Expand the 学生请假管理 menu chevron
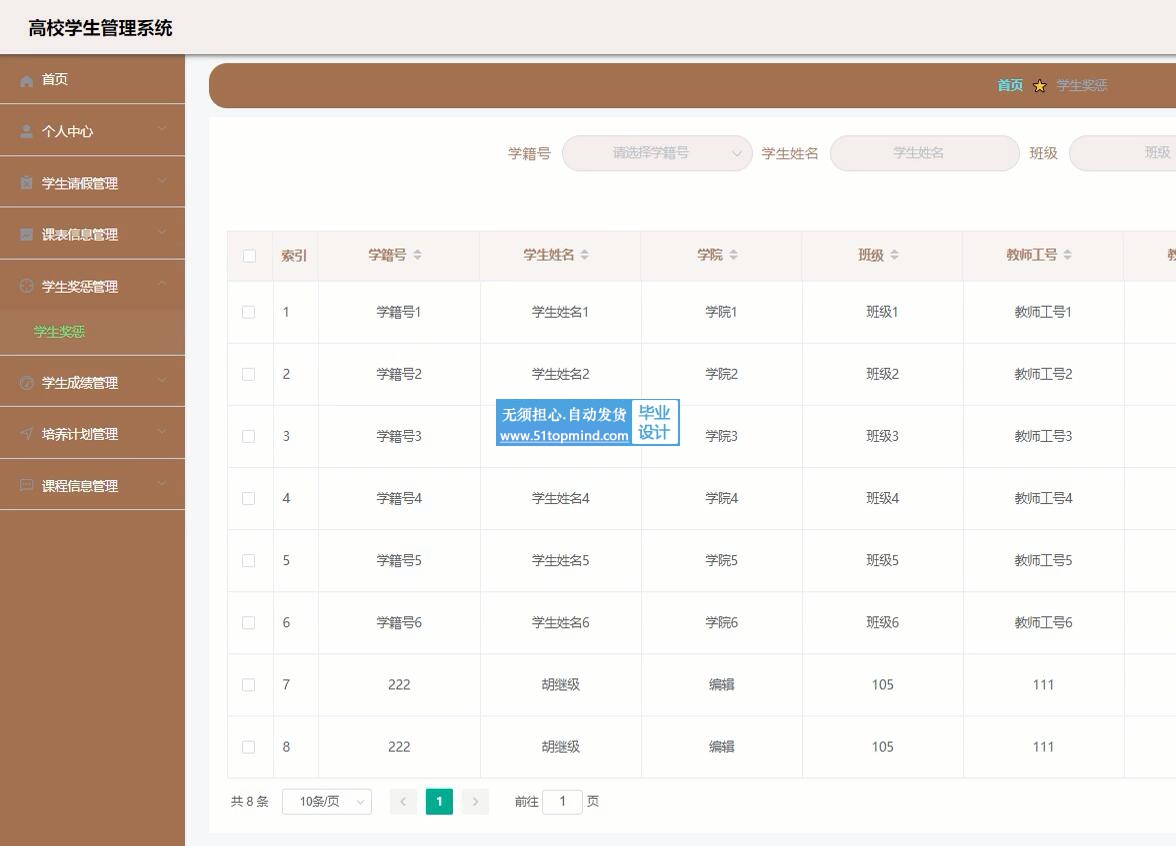 [162, 181]
